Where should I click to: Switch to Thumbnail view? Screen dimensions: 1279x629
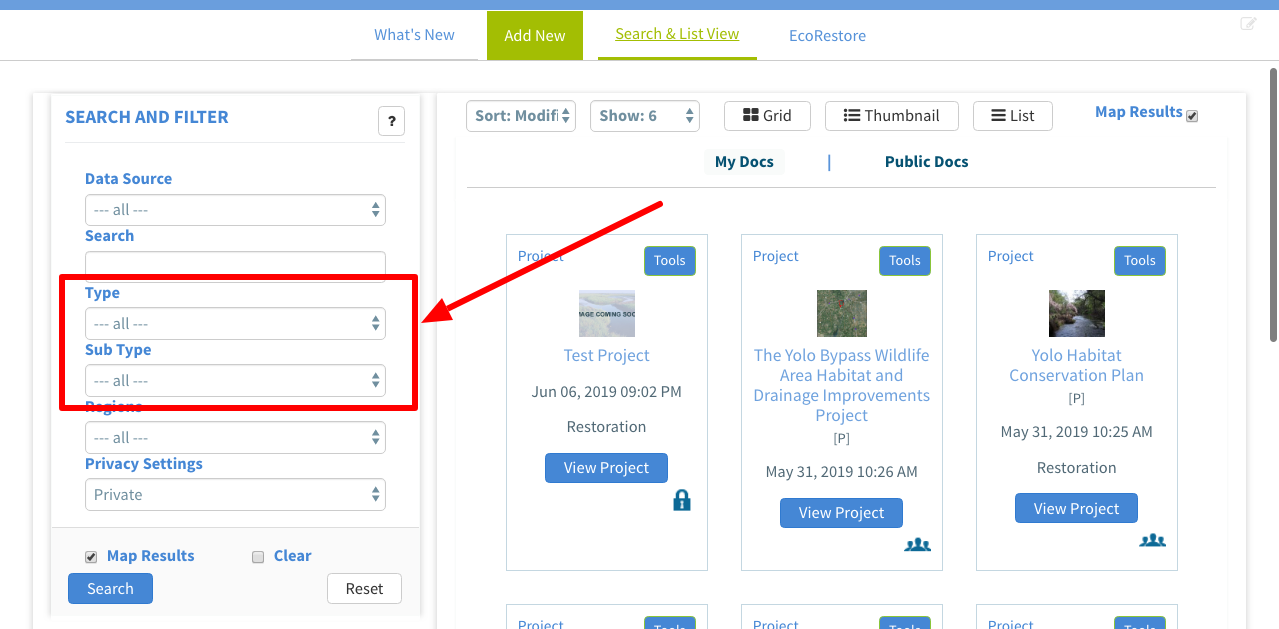(x=891, y=116)
